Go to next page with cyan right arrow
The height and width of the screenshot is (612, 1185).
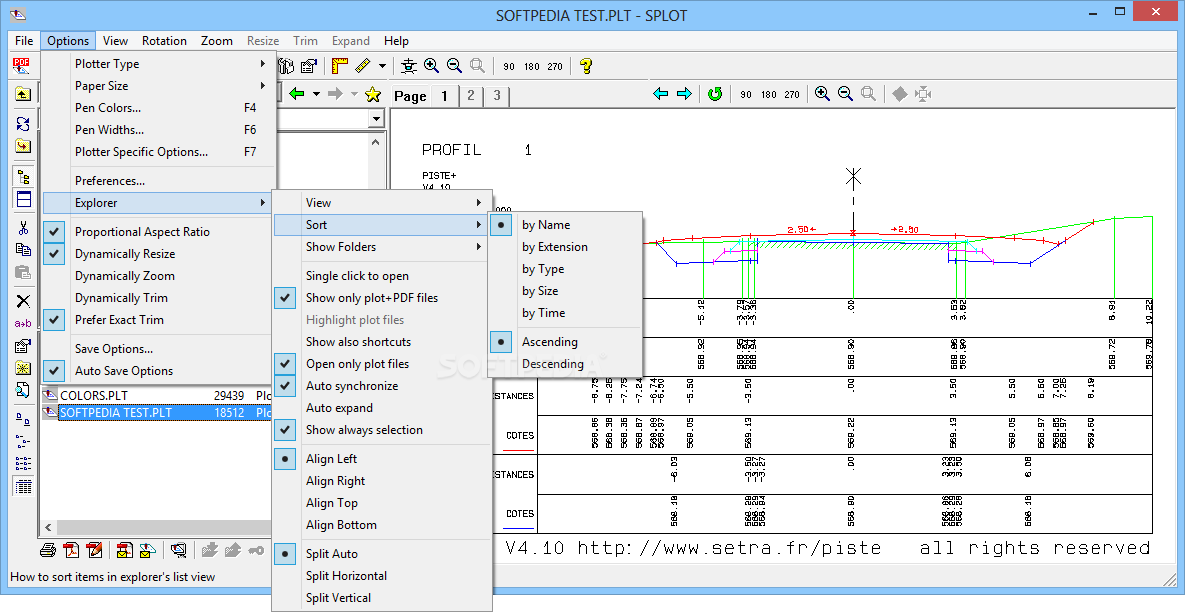coord(684,94)
